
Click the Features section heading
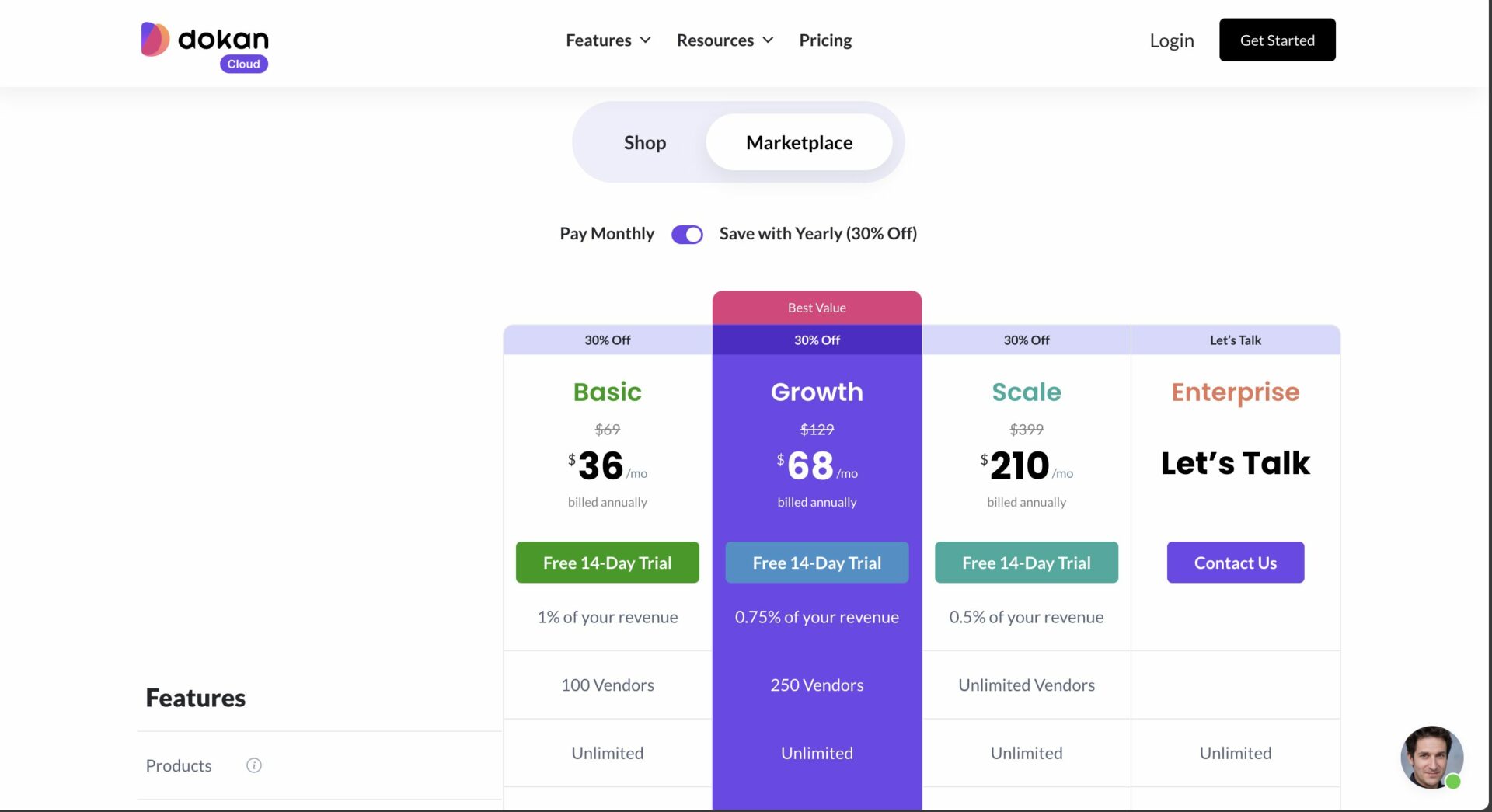click(195, 698)
